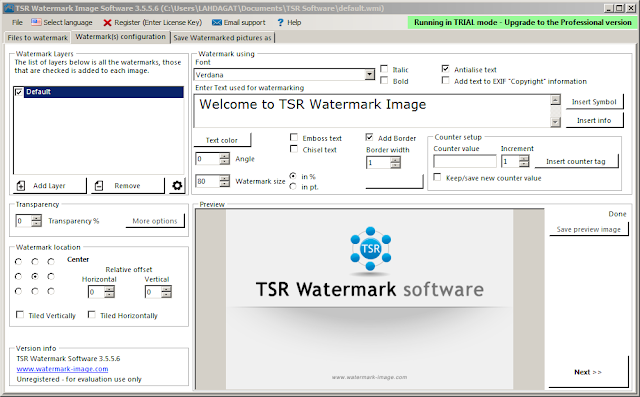Select top-right watermark location radio
Image resolution: width=640 pixels, height=397 pixels.
pos(51,261)
